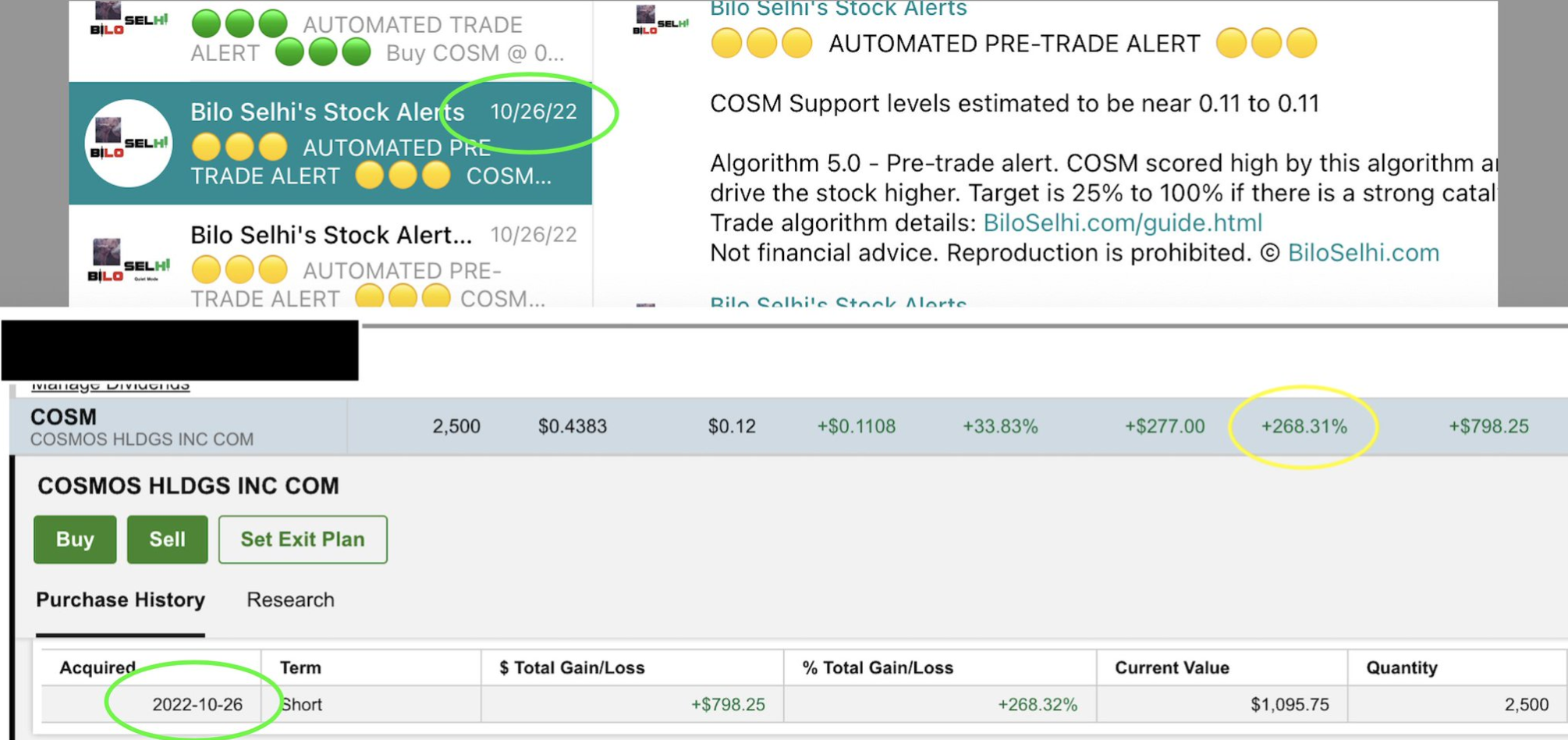The height and width of the screenshot is (740, 1568).
Task: Click the Manage Dividends link
Action: click(110, 386)
